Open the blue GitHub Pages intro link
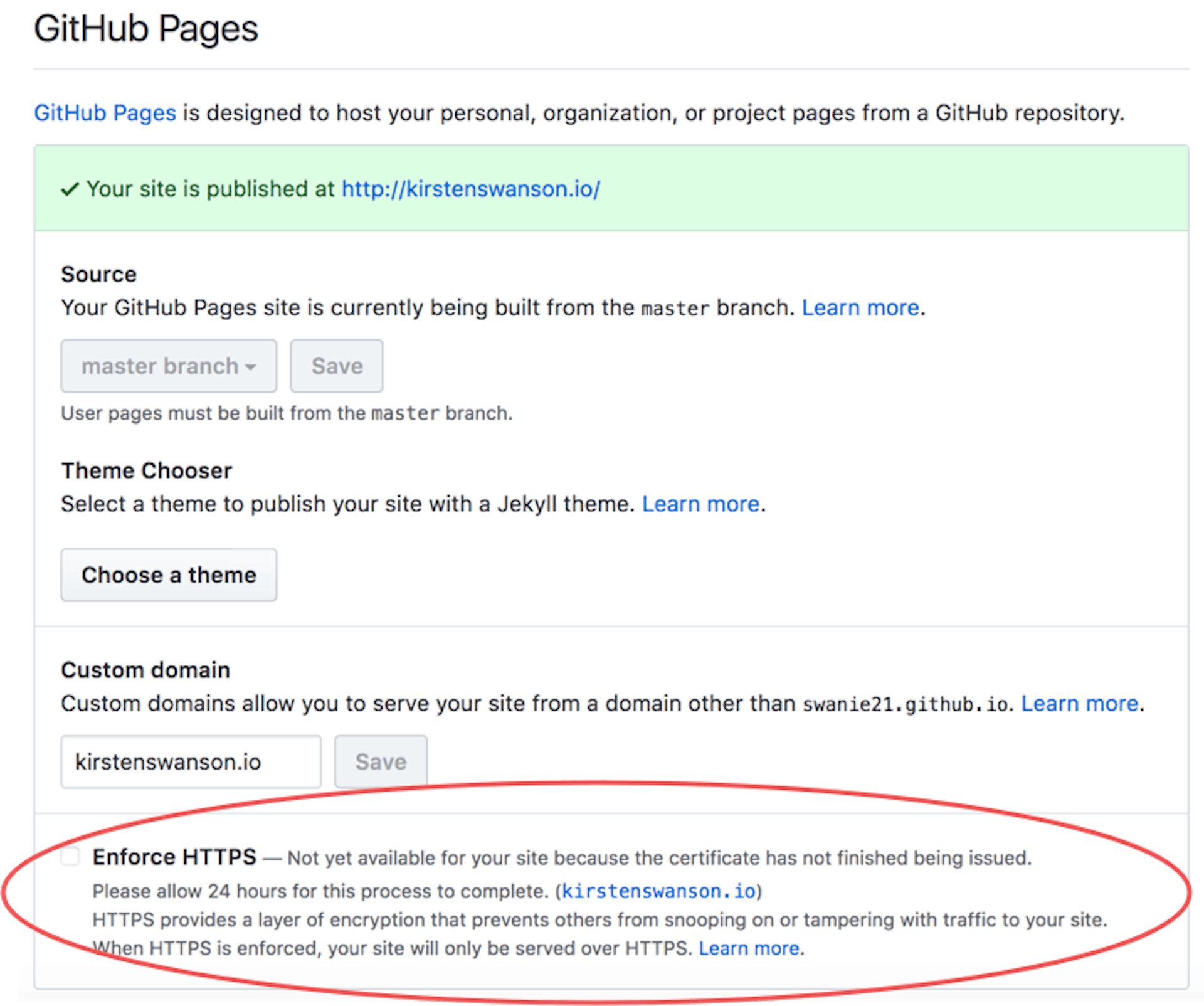Viewport: 1204px width, 1006px height. [x=105, y=113]
